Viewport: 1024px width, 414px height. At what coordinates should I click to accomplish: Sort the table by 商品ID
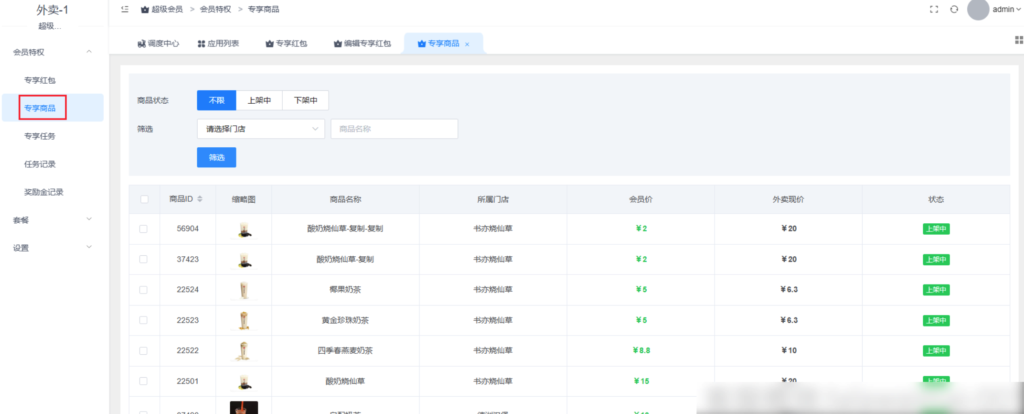200,199
